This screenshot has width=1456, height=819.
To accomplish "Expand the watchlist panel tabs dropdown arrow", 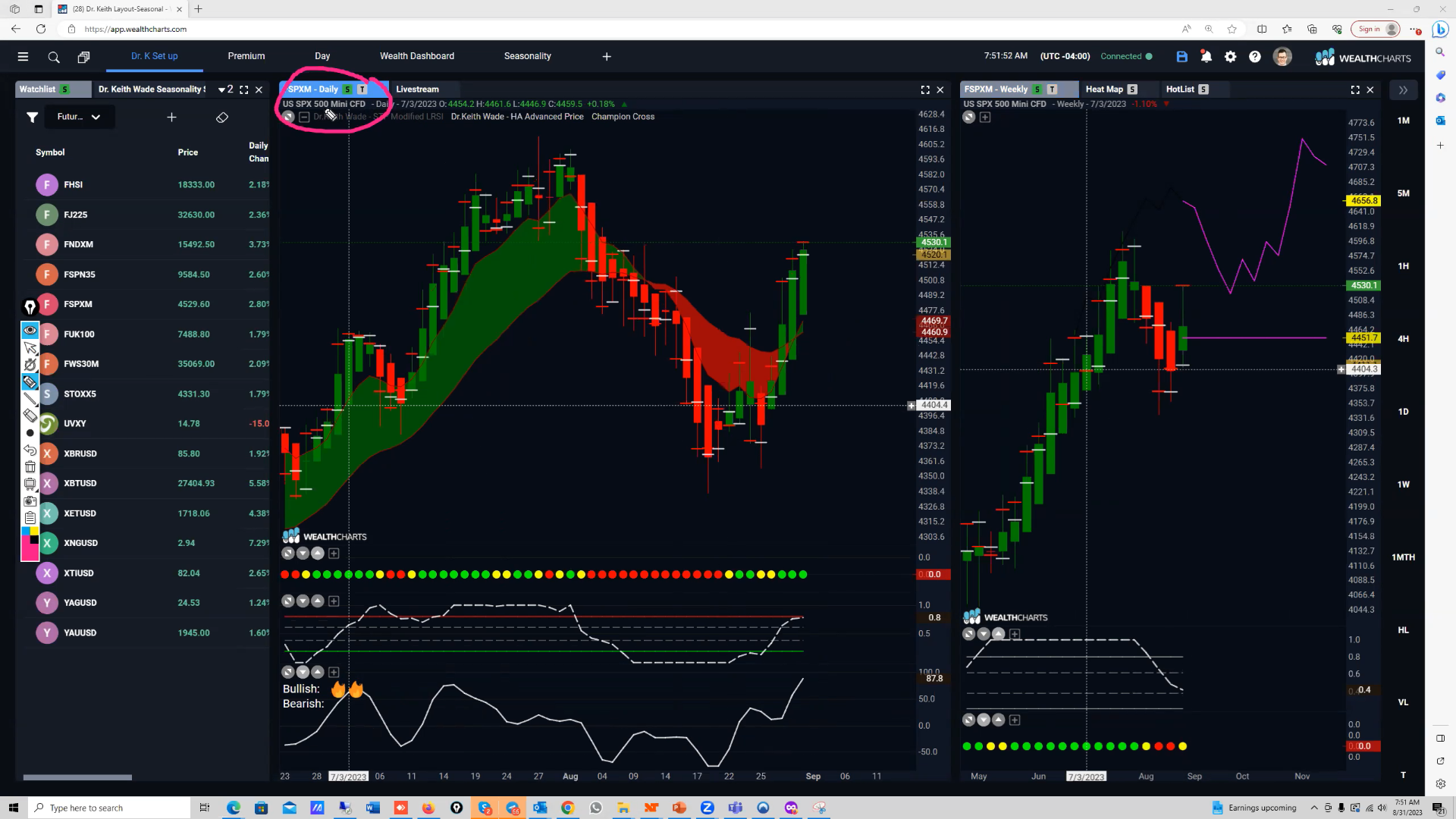I will tap(221, 89).
